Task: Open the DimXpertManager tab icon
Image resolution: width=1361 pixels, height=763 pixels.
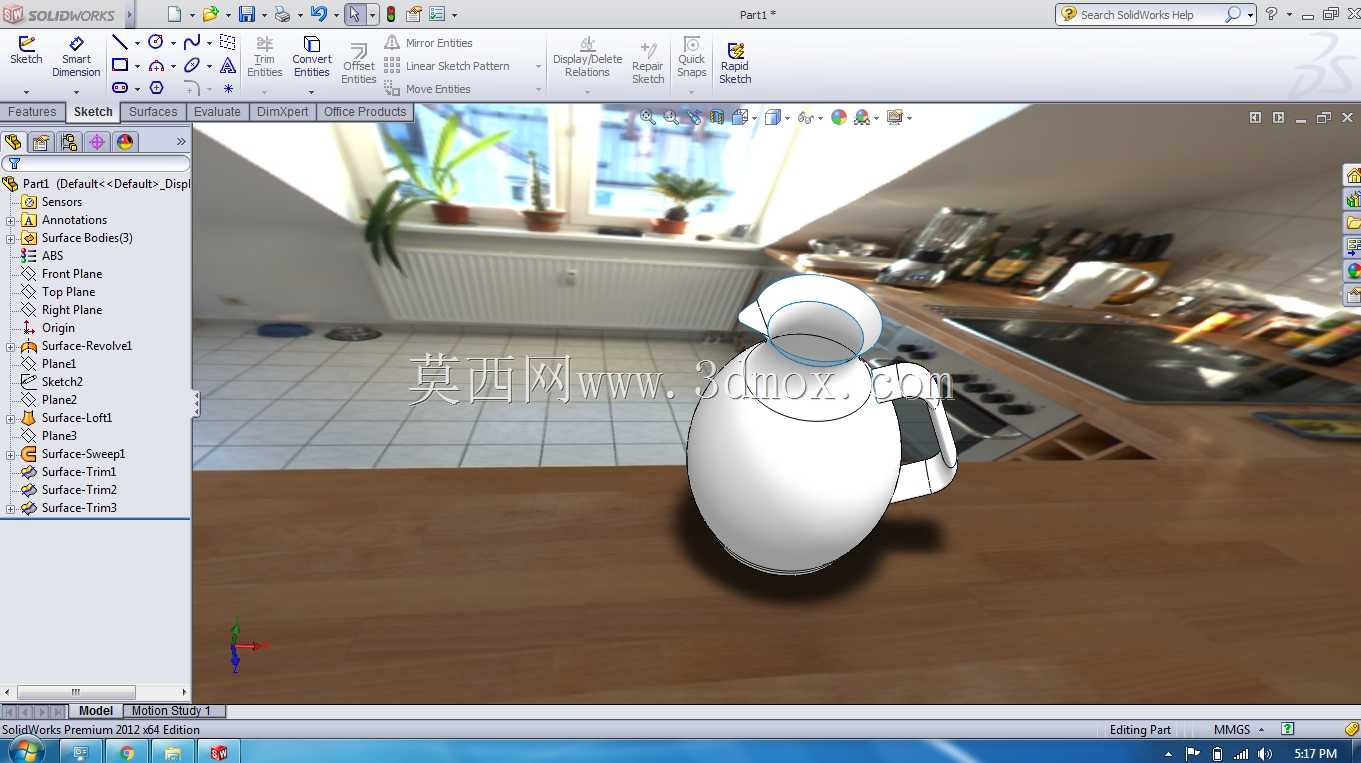Action: (x=97, y=142)
